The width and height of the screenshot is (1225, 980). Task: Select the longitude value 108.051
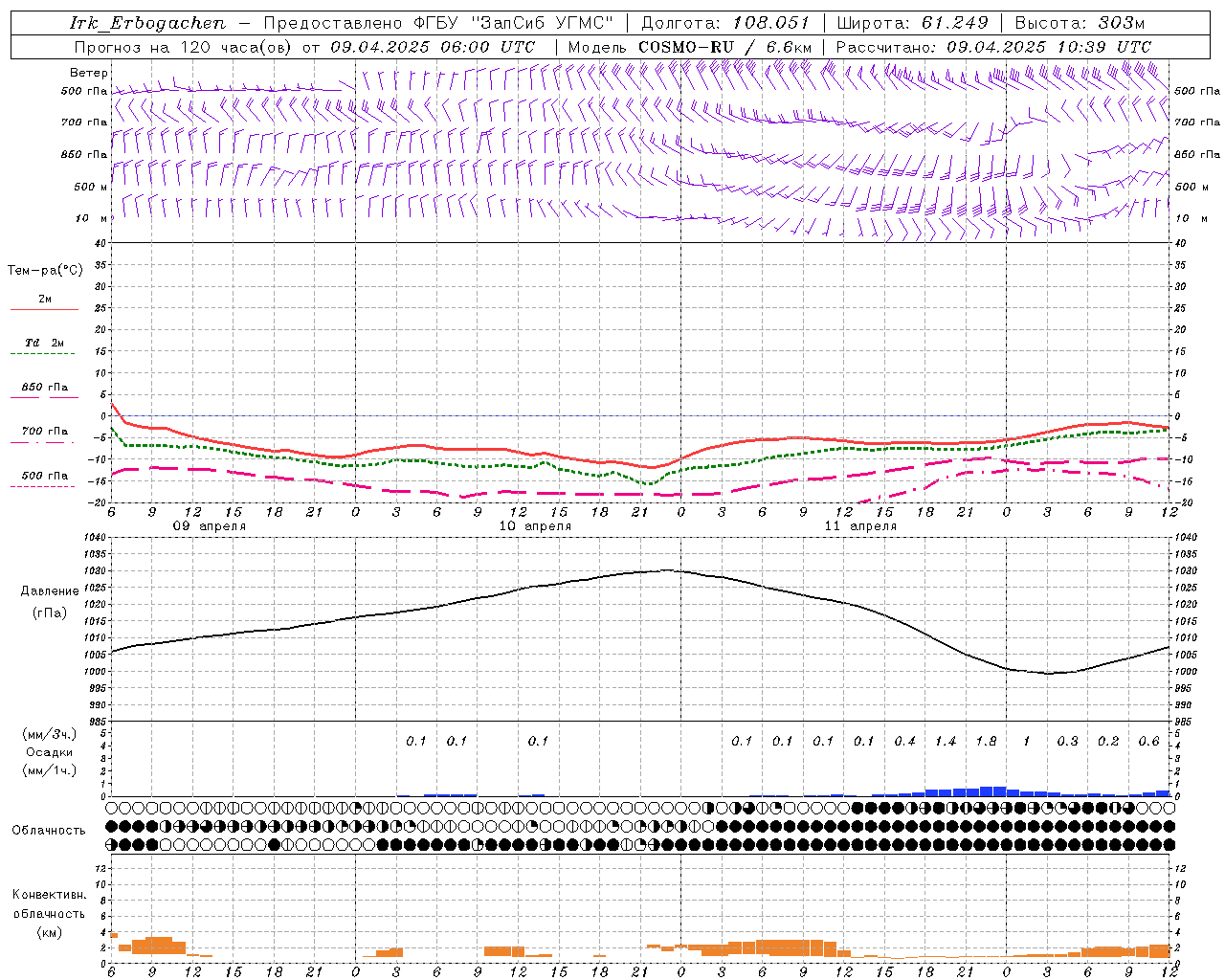point(771,23)
